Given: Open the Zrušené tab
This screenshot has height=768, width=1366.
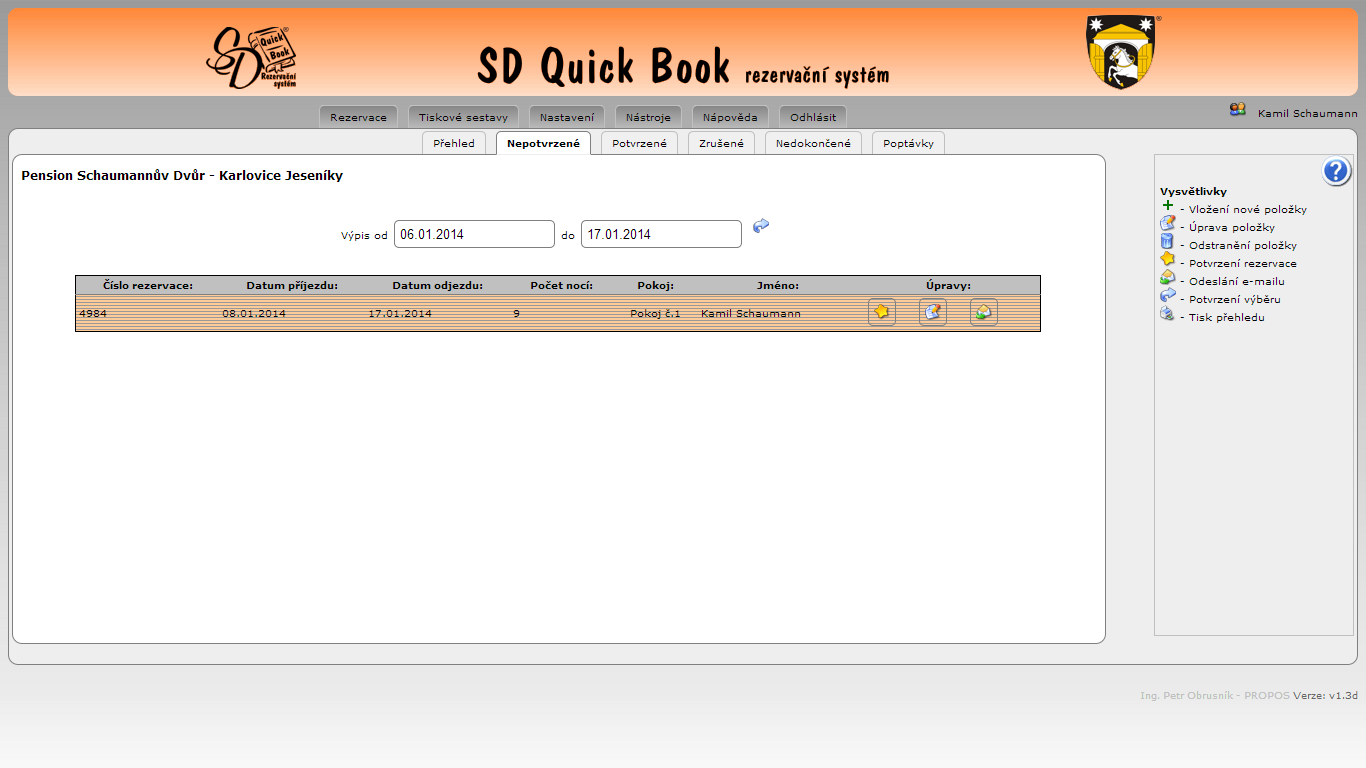Looking at the screenshot, I should point(722,143).
